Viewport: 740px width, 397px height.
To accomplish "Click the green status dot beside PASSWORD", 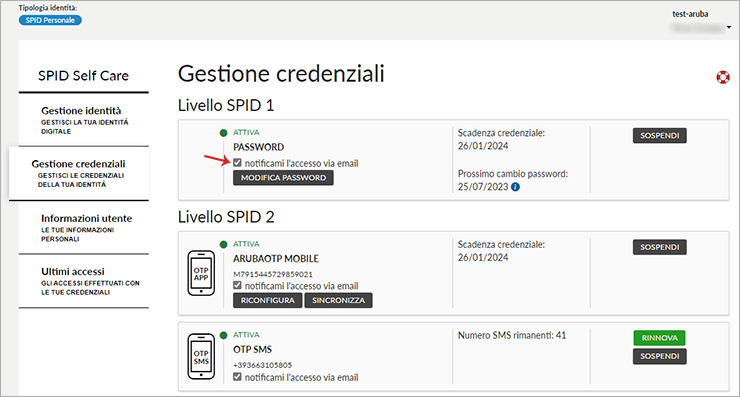I will (x=223, y=133).
